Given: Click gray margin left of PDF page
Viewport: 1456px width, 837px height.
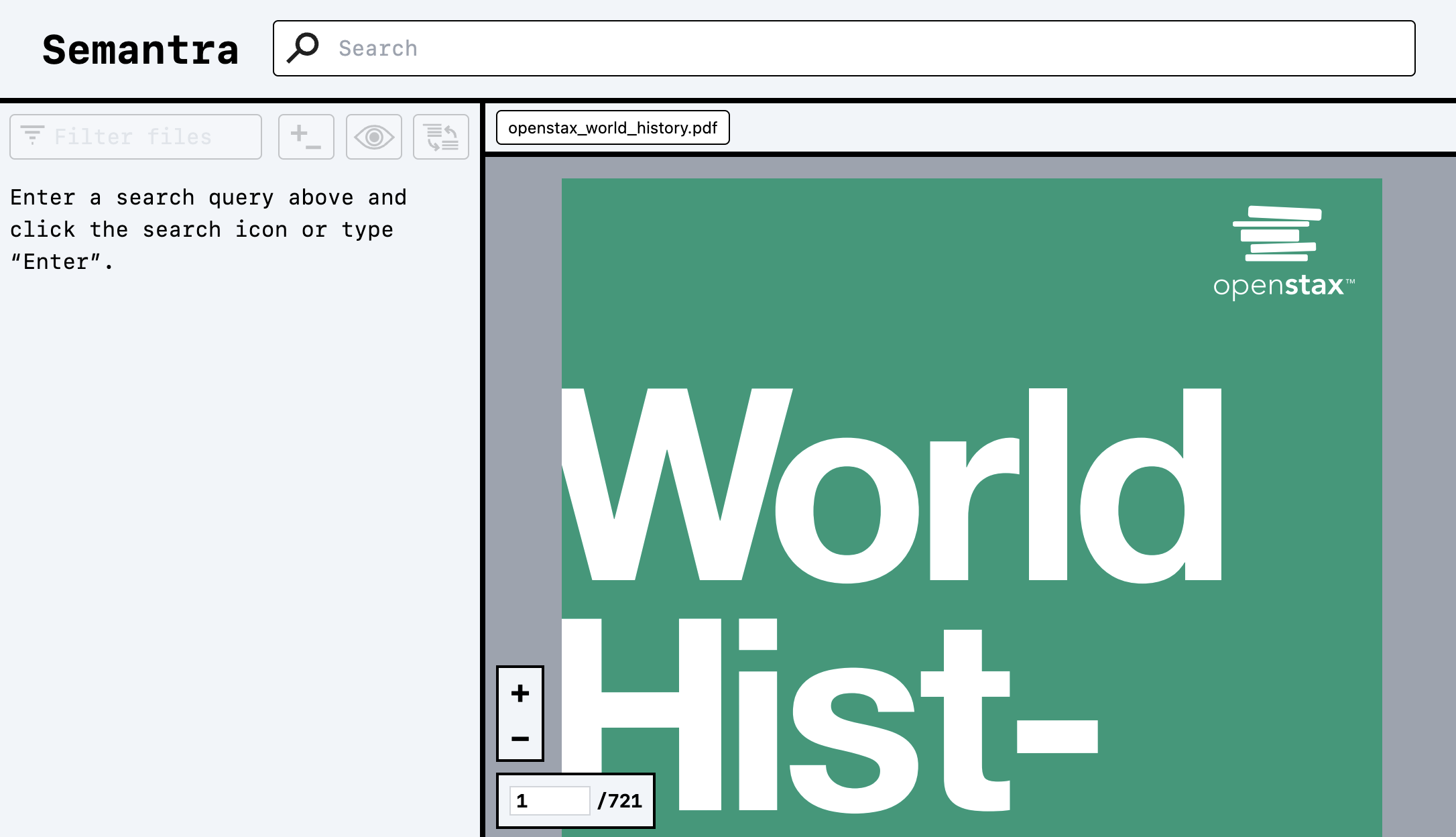Looking at the screenshot, I should 523,402.
